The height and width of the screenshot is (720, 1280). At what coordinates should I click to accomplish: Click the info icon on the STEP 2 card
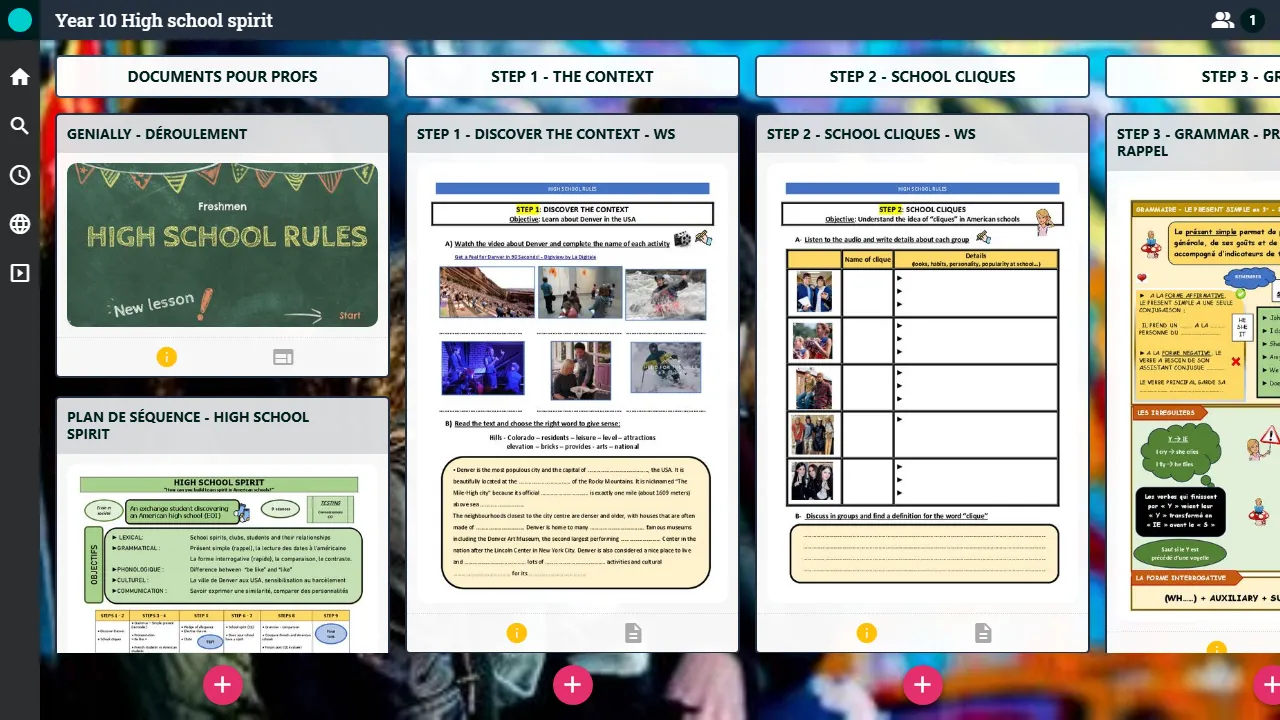click(867, 632)
